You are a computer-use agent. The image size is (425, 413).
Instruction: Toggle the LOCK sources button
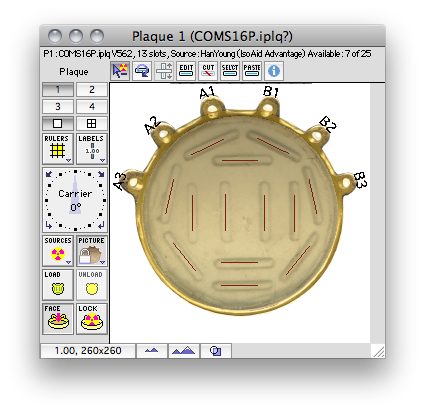92,319
